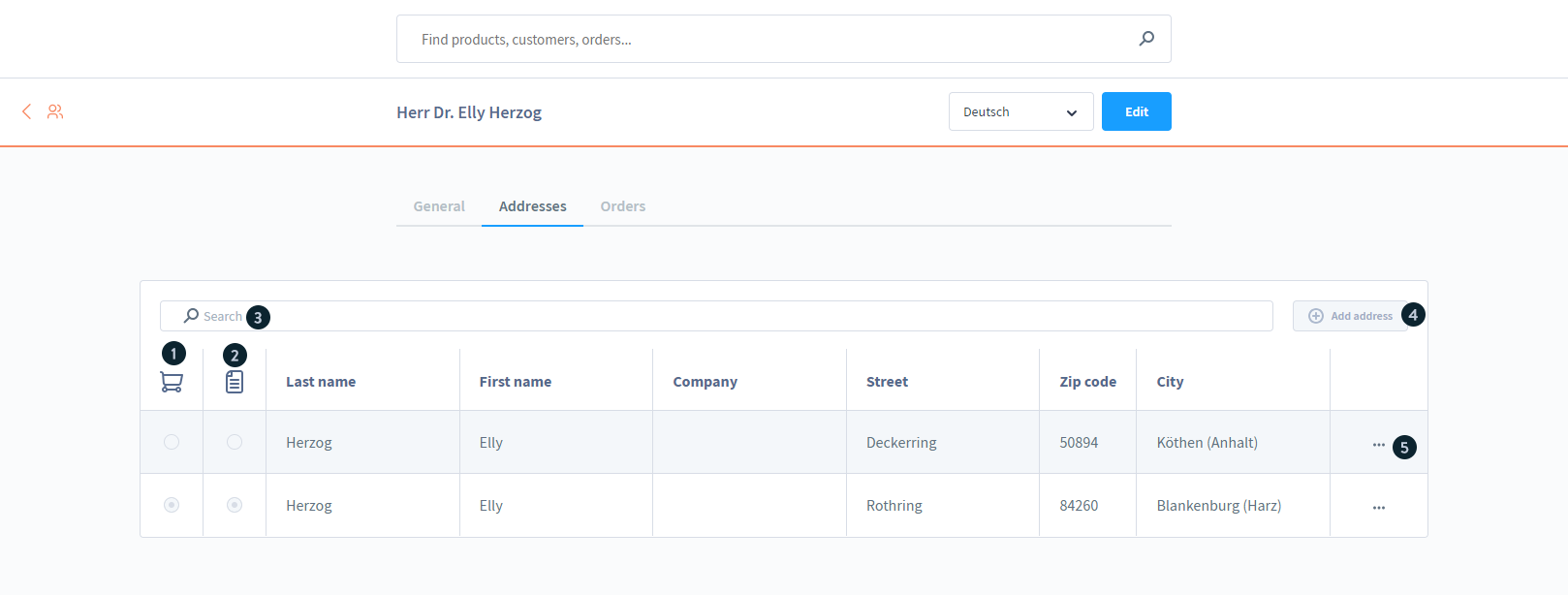Focus the global Find products search field

click(766, 40)
